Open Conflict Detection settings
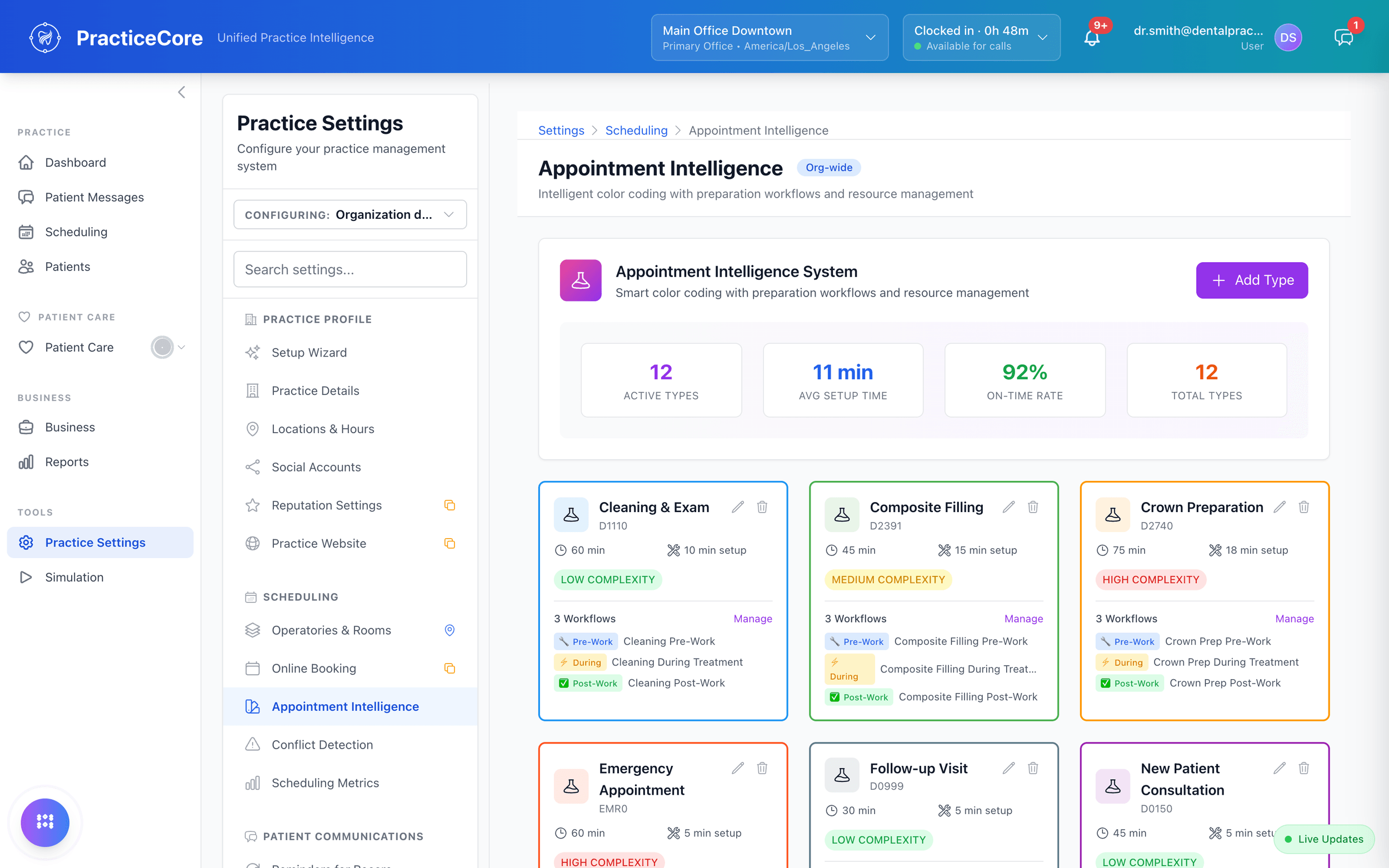 pos(350,745)
